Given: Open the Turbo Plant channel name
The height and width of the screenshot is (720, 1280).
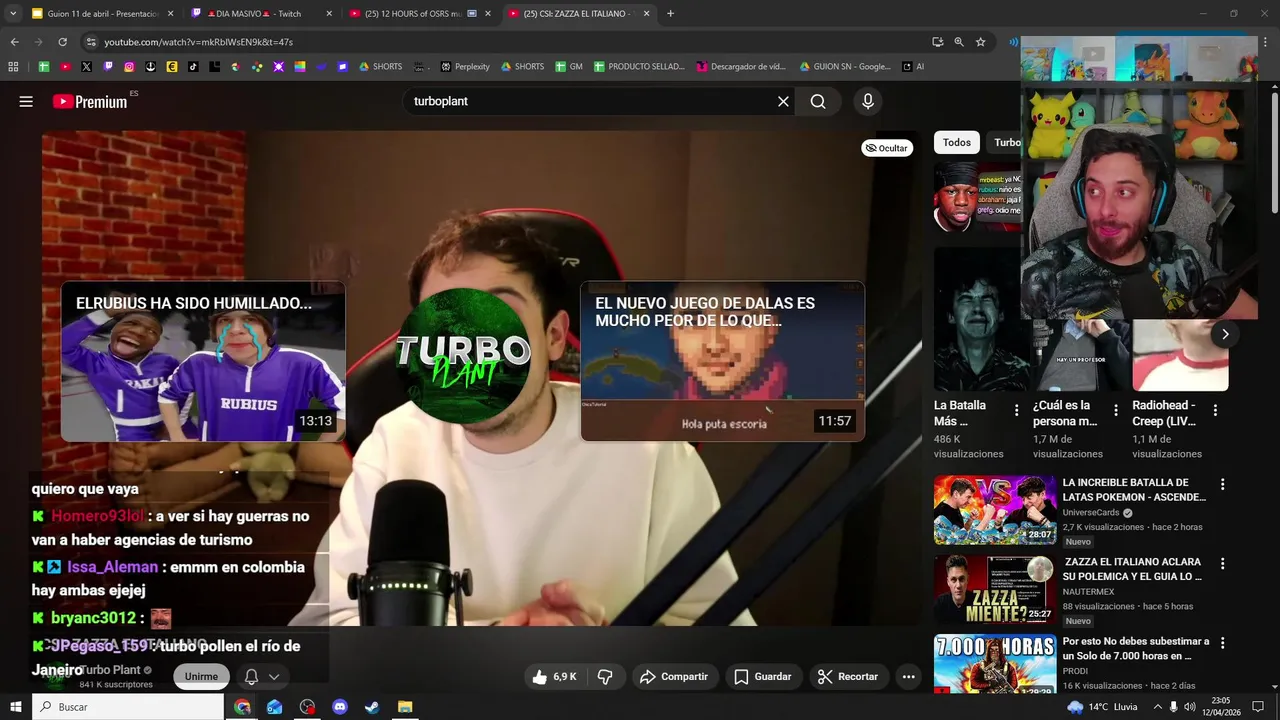Looking at the screenshot, I should point(110,670).
